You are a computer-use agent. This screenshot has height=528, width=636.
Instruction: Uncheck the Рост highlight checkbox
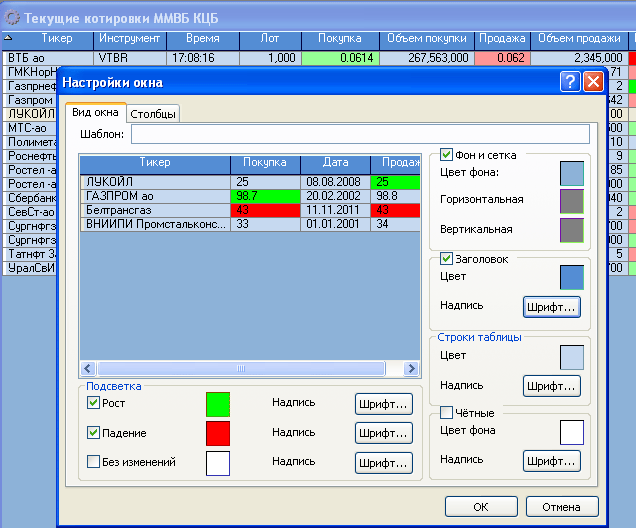[93, 403]
